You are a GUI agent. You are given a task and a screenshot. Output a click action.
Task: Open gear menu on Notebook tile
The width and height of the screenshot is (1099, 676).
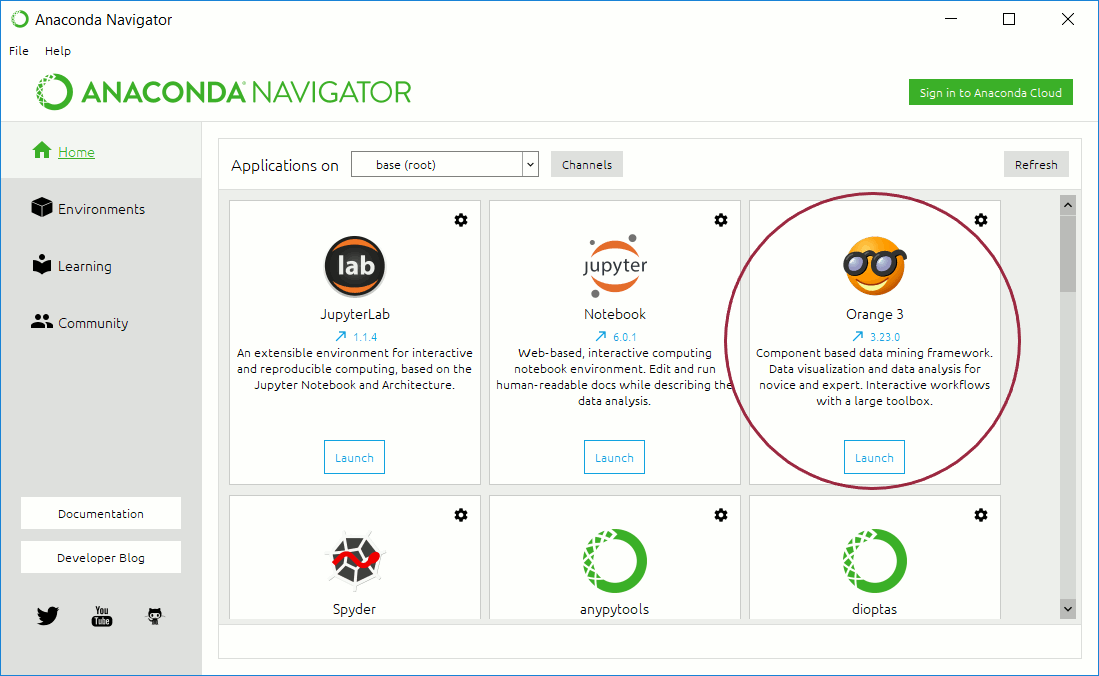tap(721, 220)
